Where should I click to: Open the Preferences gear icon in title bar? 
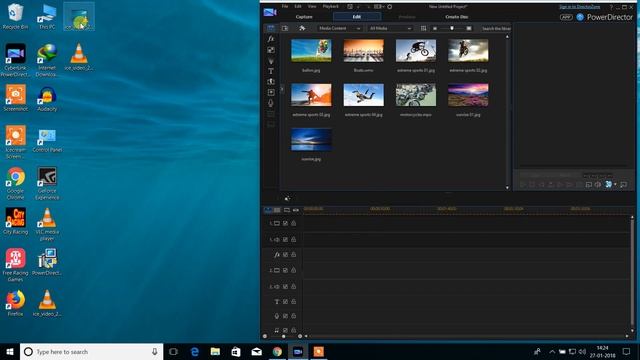[x=389, y=7]
